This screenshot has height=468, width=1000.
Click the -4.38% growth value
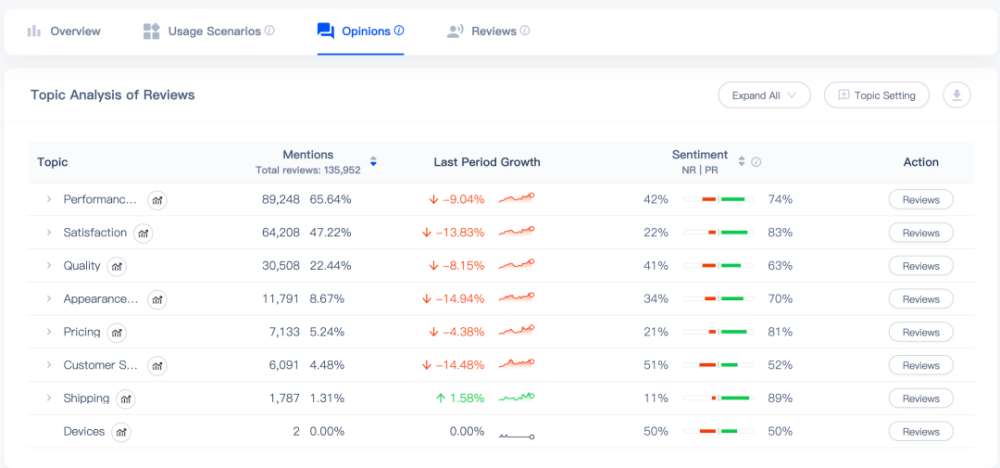click(464, 332)
